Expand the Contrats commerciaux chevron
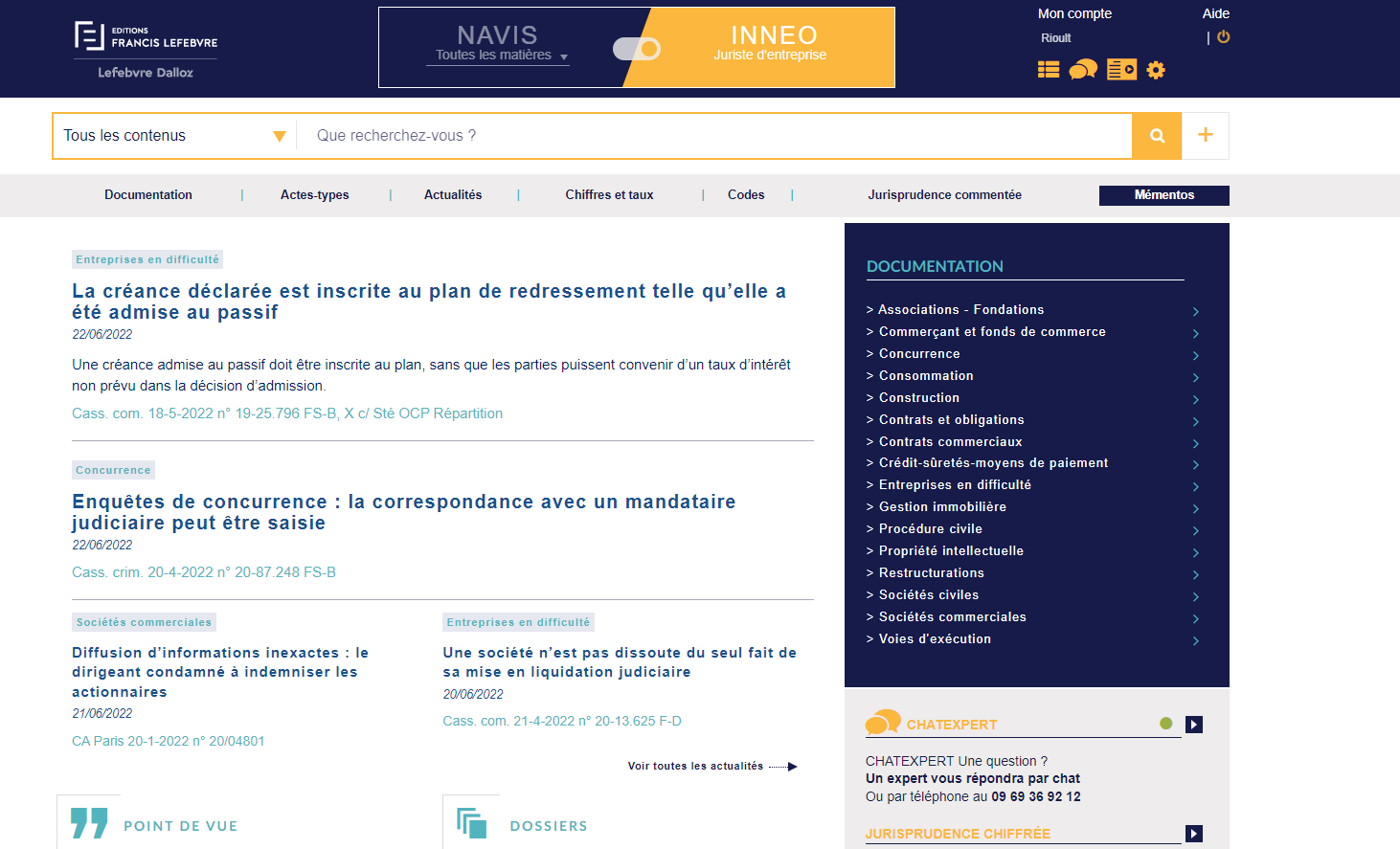 pyautogui.click(x=1196, y=444)
